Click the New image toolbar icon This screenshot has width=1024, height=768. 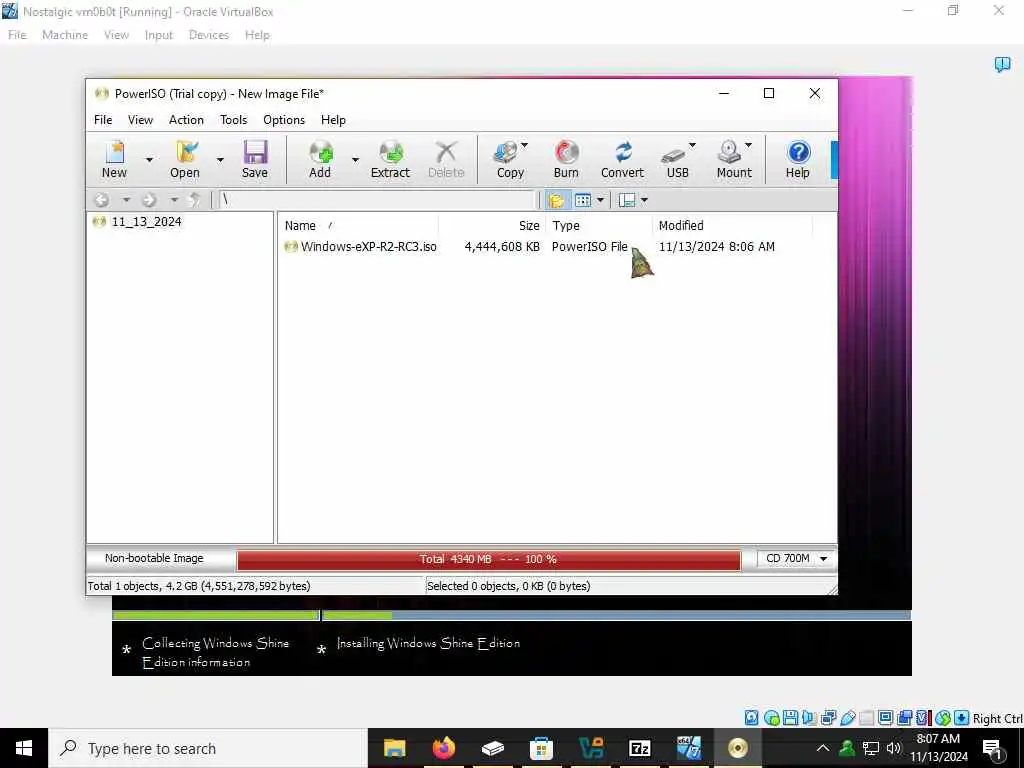[115, 152]
